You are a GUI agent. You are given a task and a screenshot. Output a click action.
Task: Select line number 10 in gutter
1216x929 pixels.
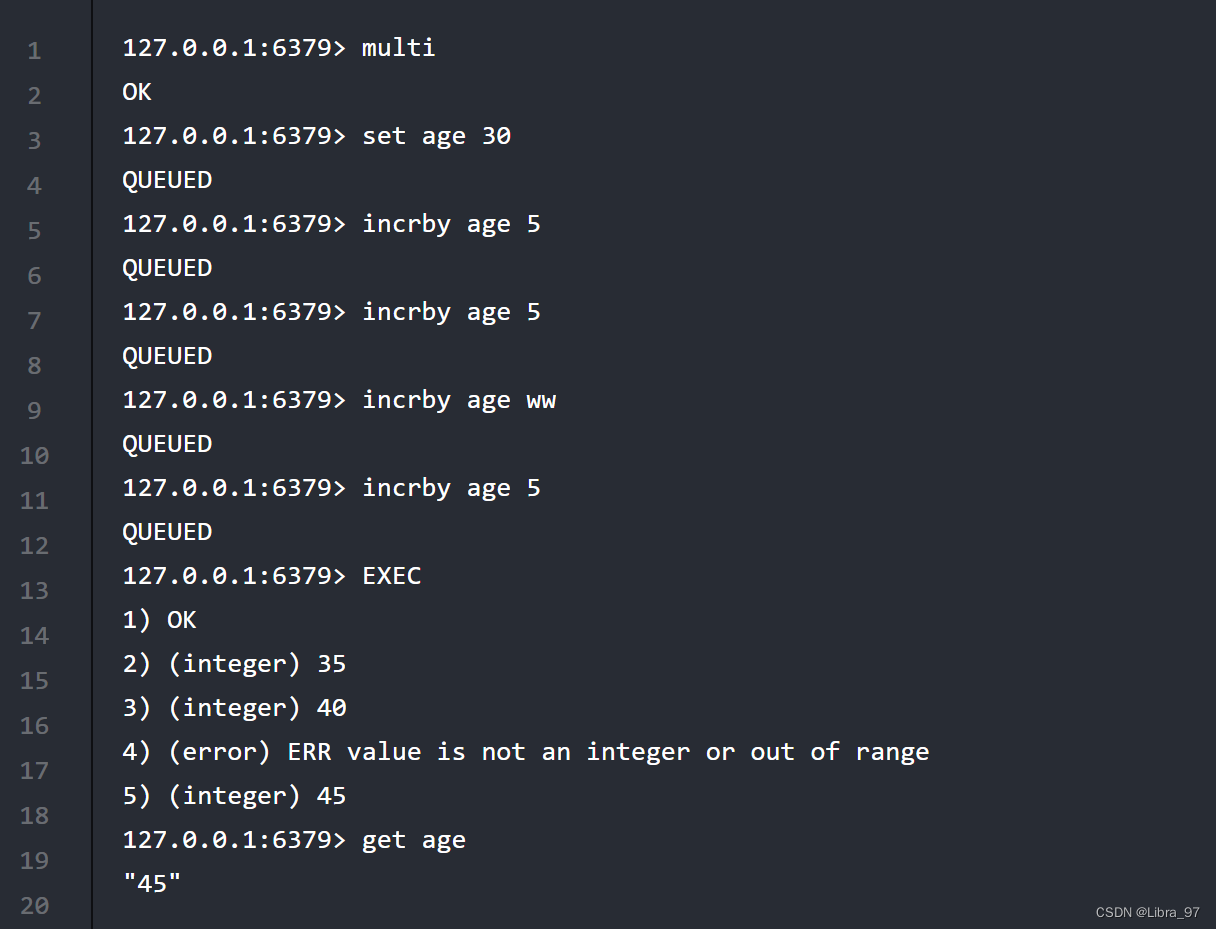[35, 456]
